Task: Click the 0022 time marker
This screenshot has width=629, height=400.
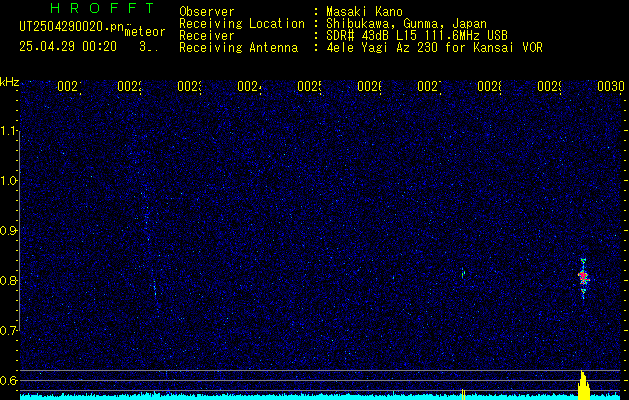Action: 130,86
